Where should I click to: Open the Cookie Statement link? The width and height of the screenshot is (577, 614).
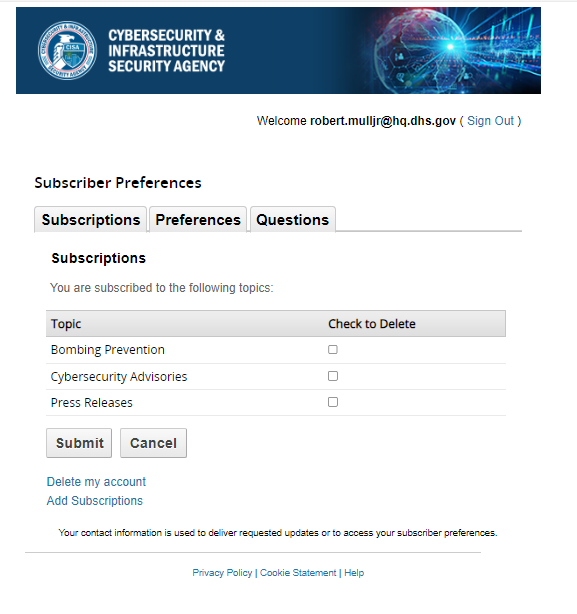[298, 573]
